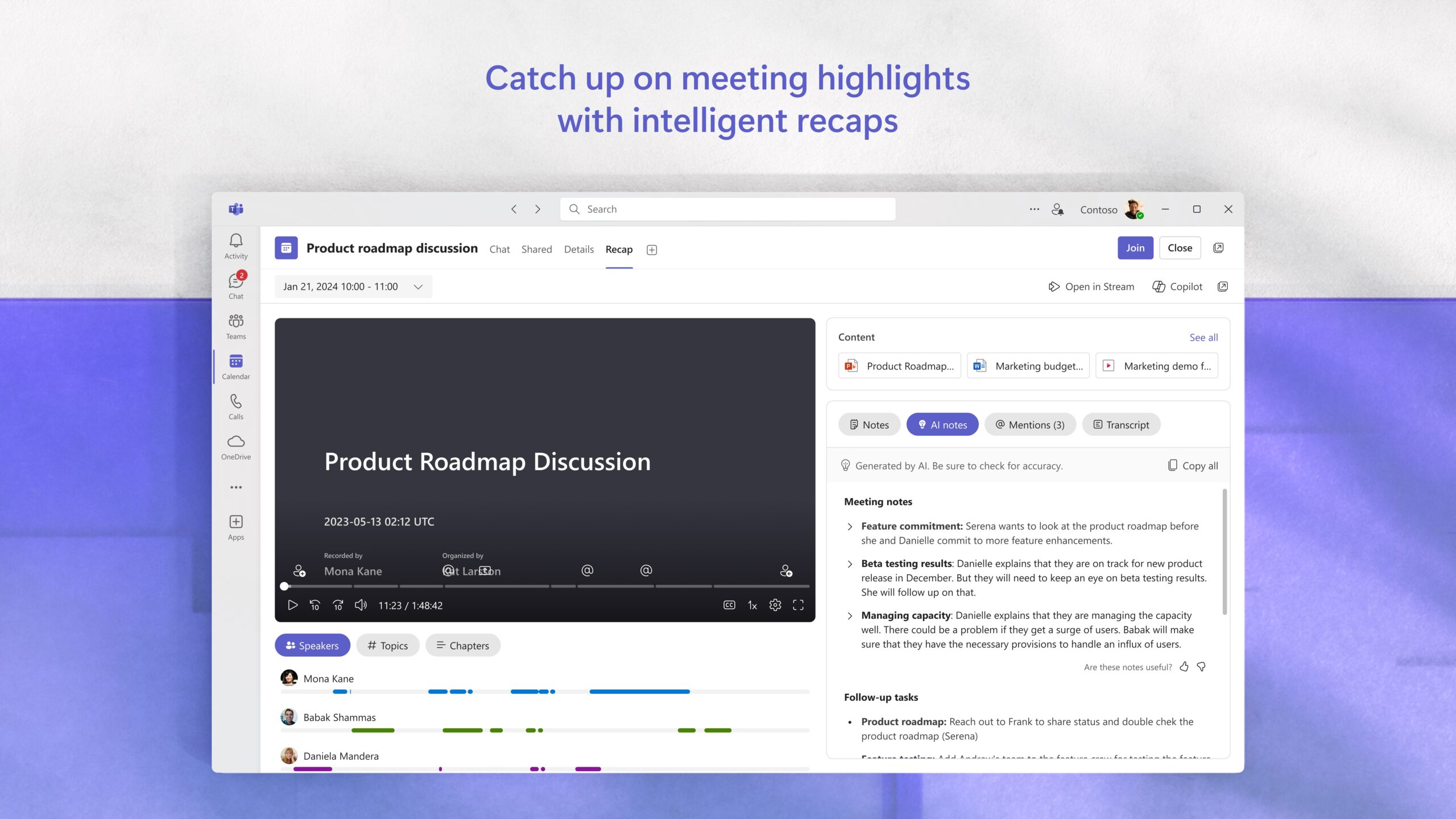Open Copilot for this meeting
The image size is (1456, 819).
[1177, 287]
